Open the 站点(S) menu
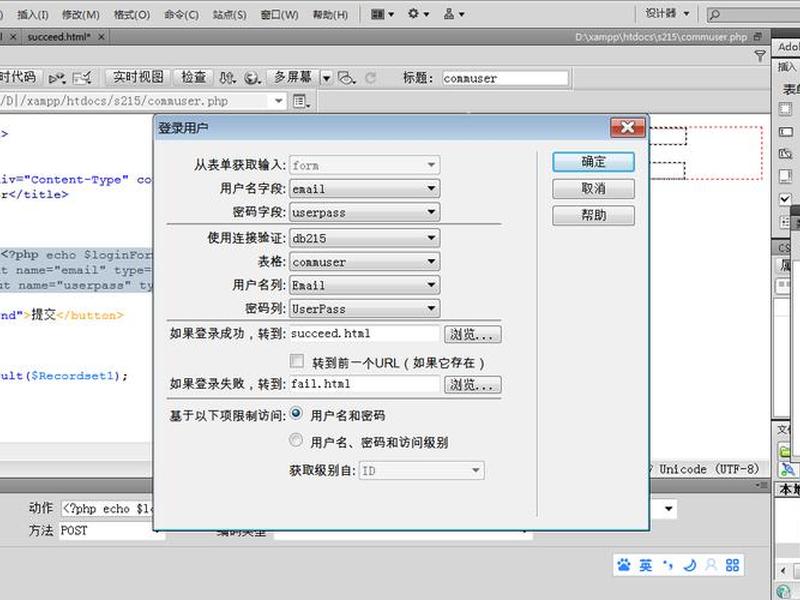The height and width of the screenshot is (600, 800). tap(229, 14)
